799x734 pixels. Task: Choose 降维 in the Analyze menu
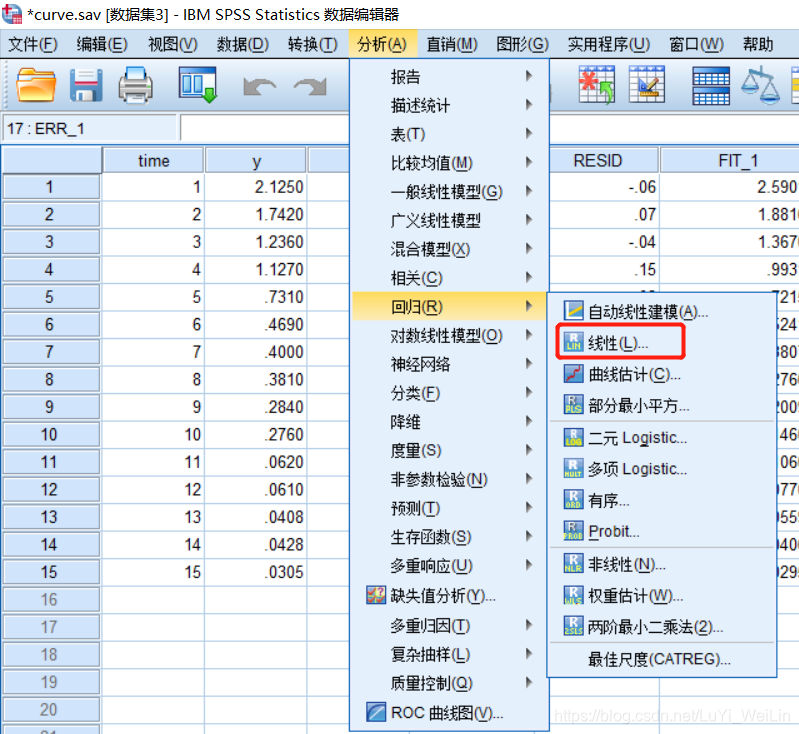pyautogui.click(x=449, y=422)
